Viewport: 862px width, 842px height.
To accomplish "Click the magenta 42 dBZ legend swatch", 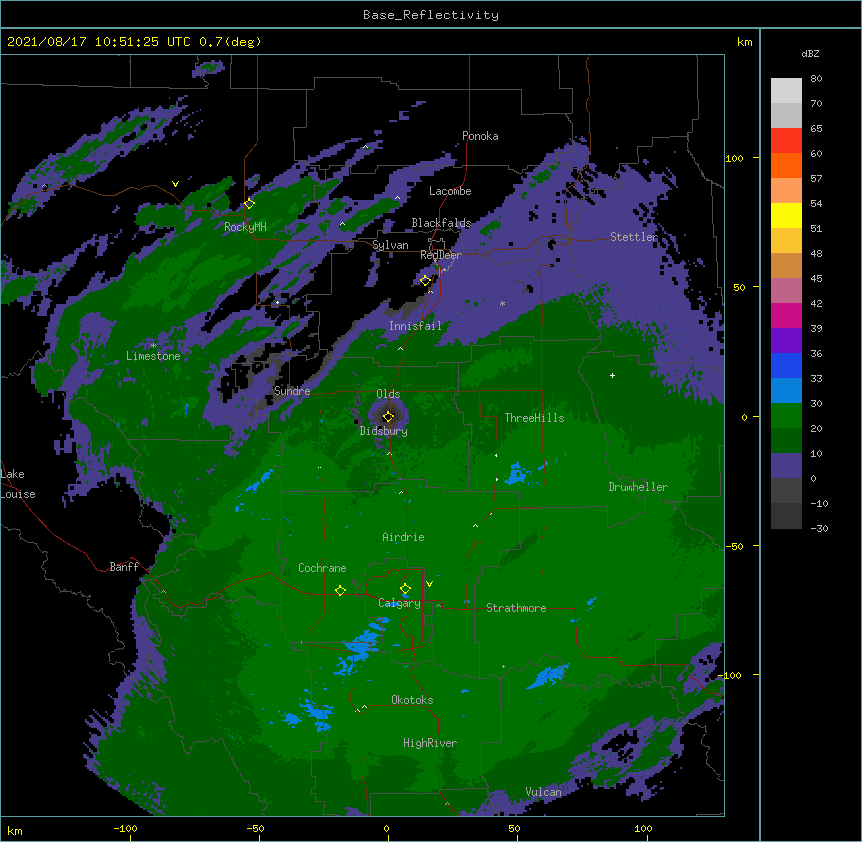I will click(x=786, y=315).
